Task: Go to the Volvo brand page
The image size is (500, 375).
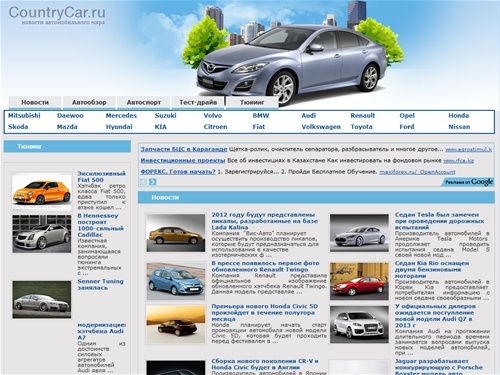Action: point(213,116)
